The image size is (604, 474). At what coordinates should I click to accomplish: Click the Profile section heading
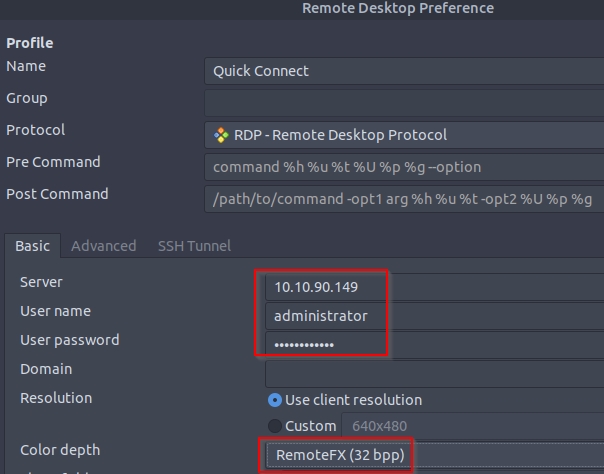point(30,43)
